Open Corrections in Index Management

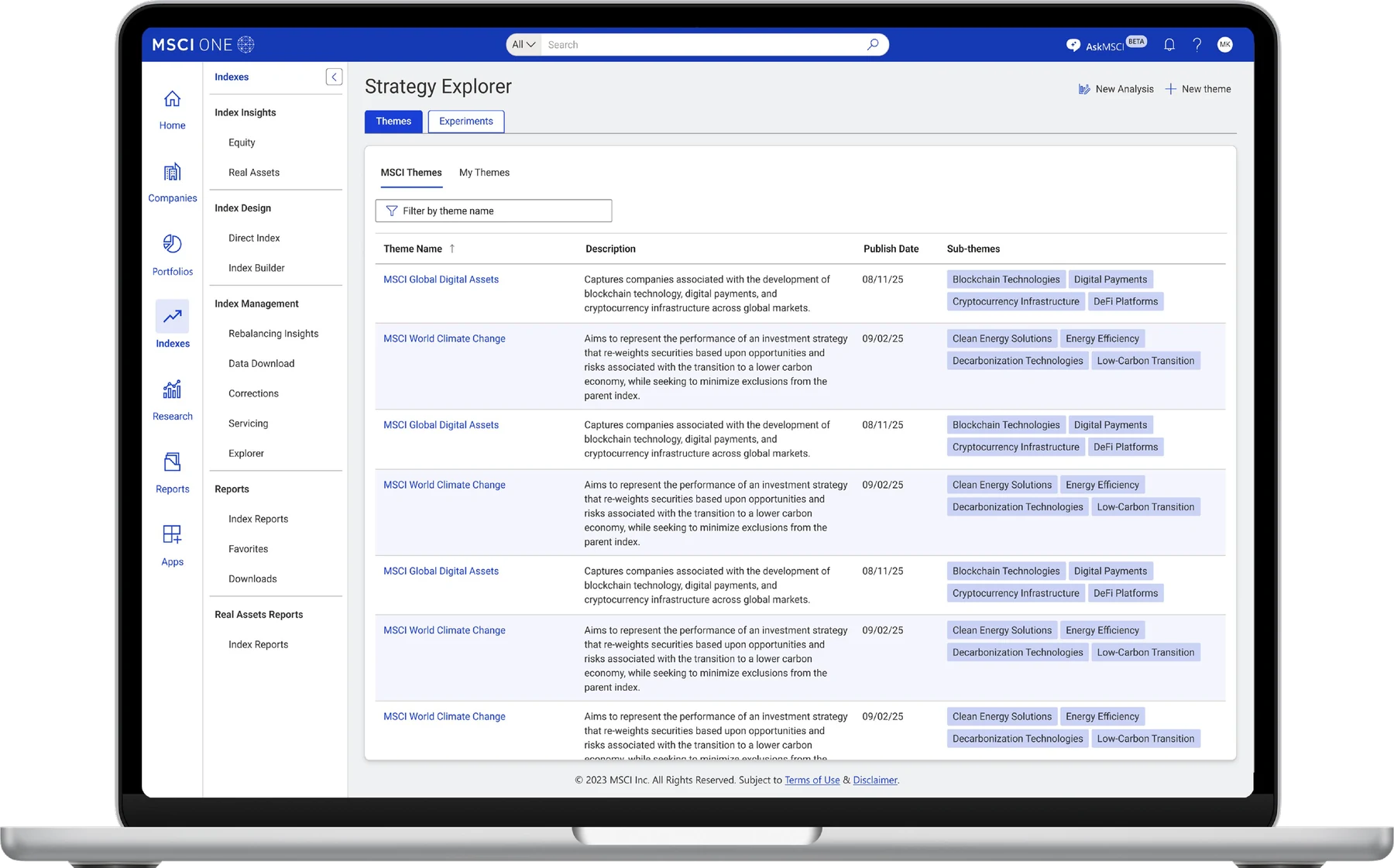[x=253, y=393]
